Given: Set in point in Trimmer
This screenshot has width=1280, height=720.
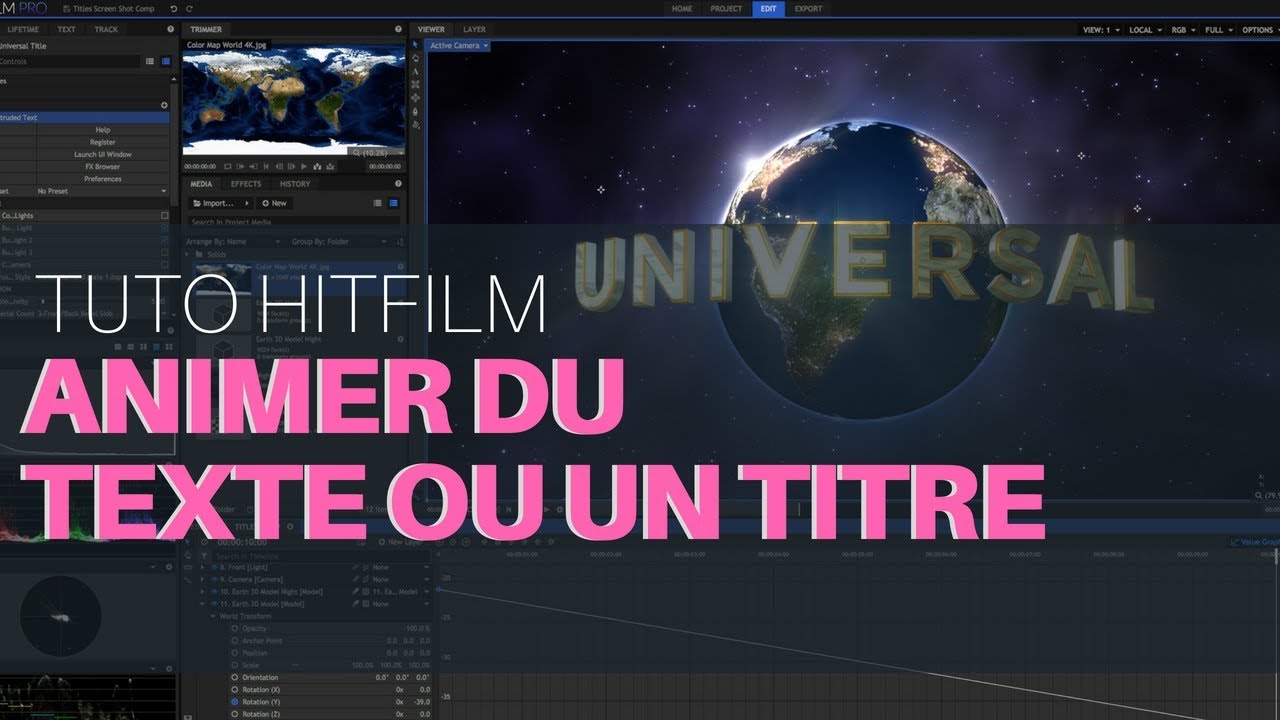Looking at the screenshot, I should 240,166.
